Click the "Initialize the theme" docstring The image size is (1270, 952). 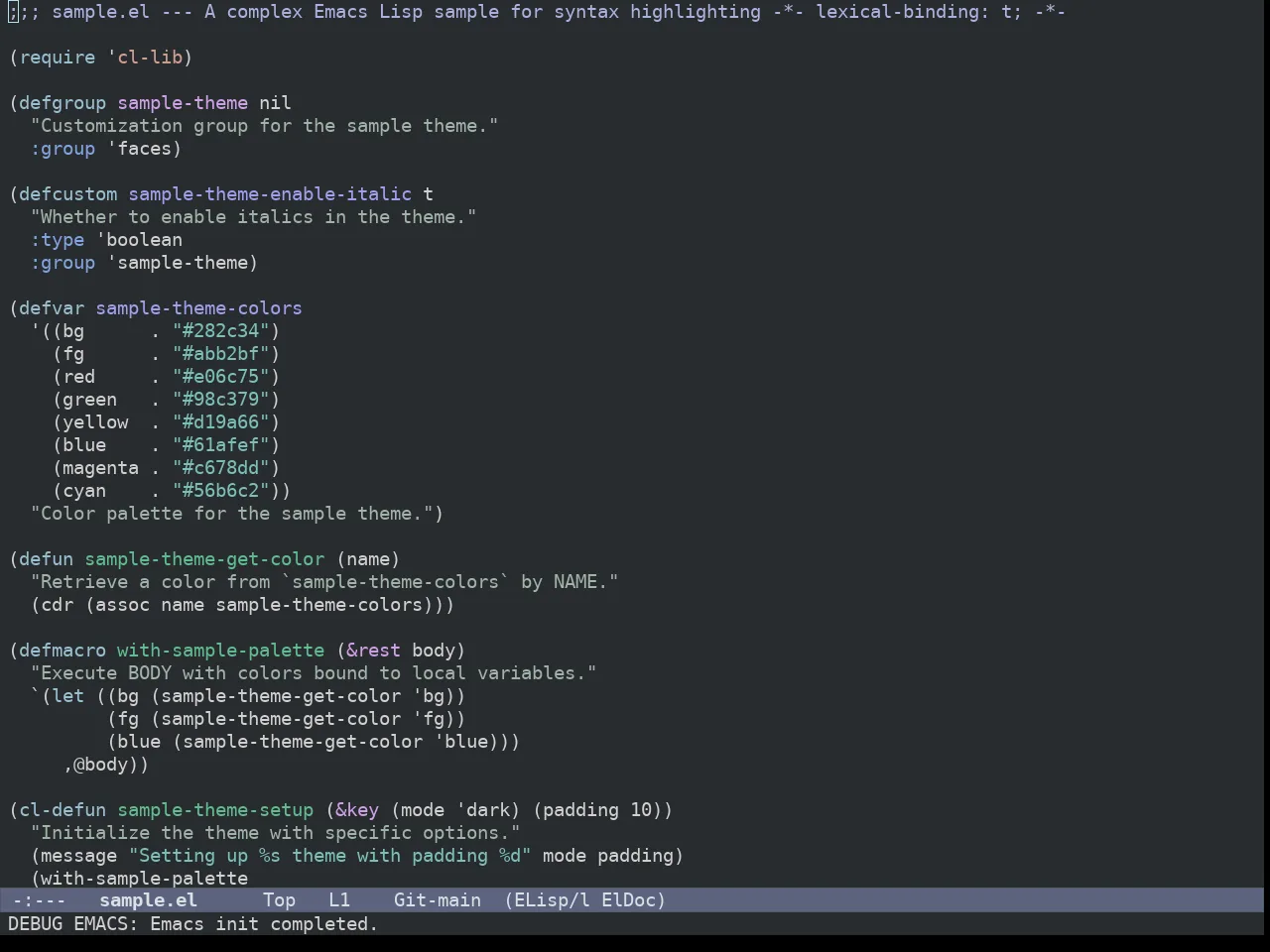[275, 833]
